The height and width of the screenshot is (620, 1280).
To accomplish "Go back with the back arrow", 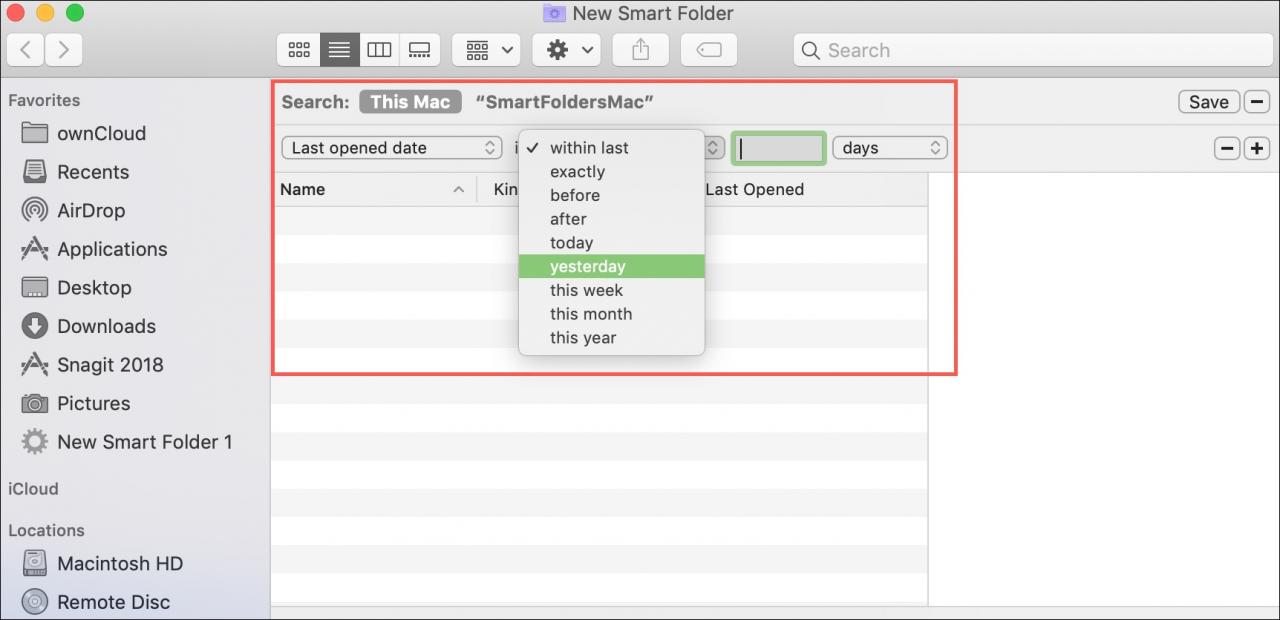I will pos(25,50).
